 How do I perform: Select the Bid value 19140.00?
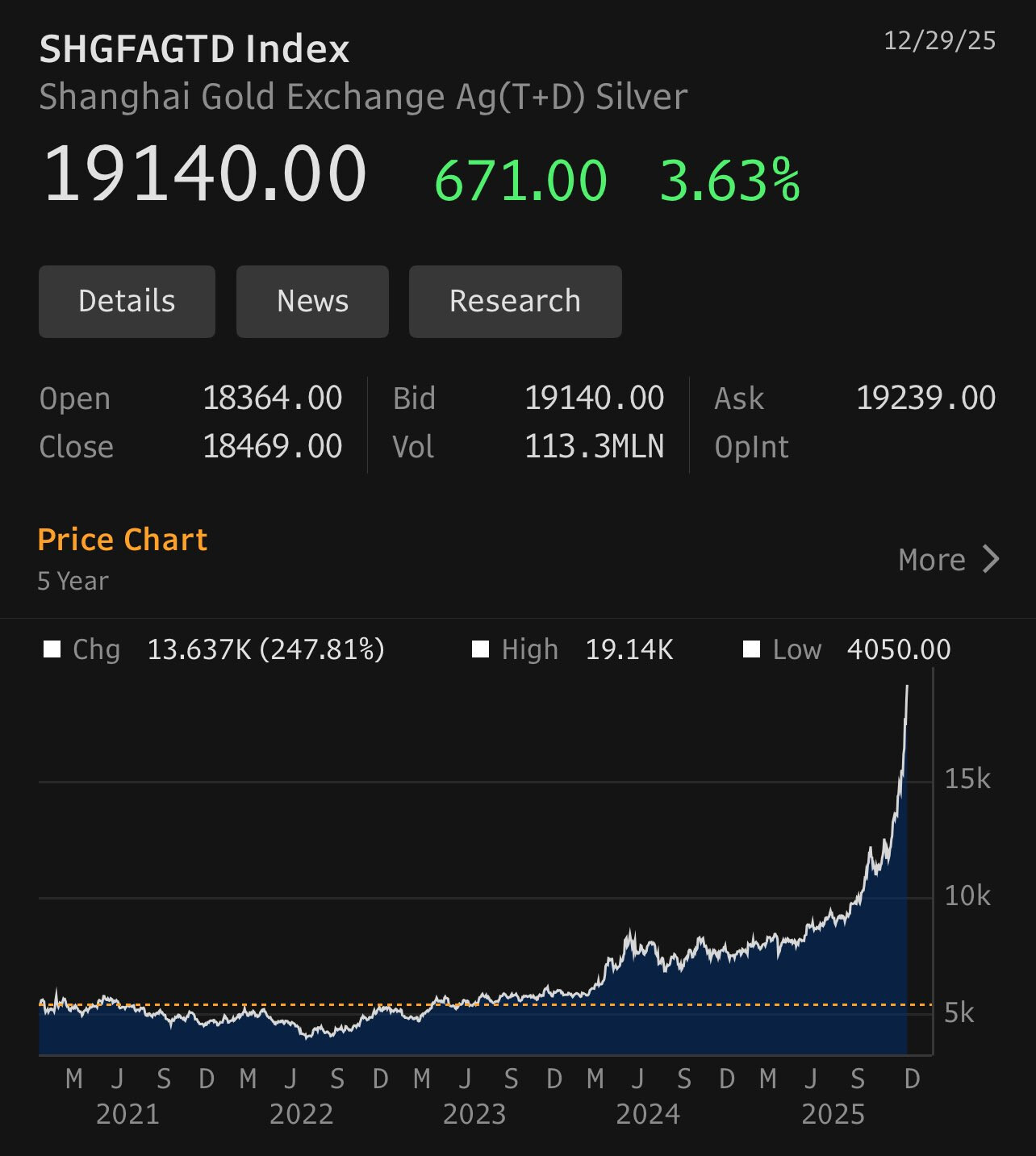point(594,399)
